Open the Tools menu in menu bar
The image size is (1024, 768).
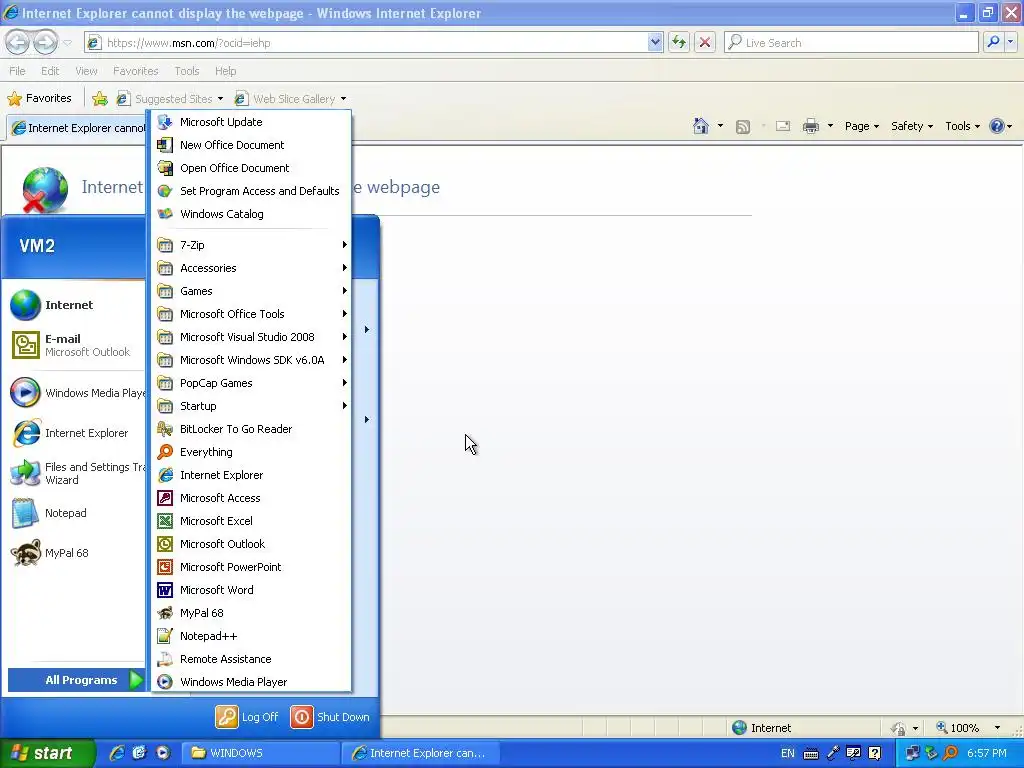pos(187,71)
